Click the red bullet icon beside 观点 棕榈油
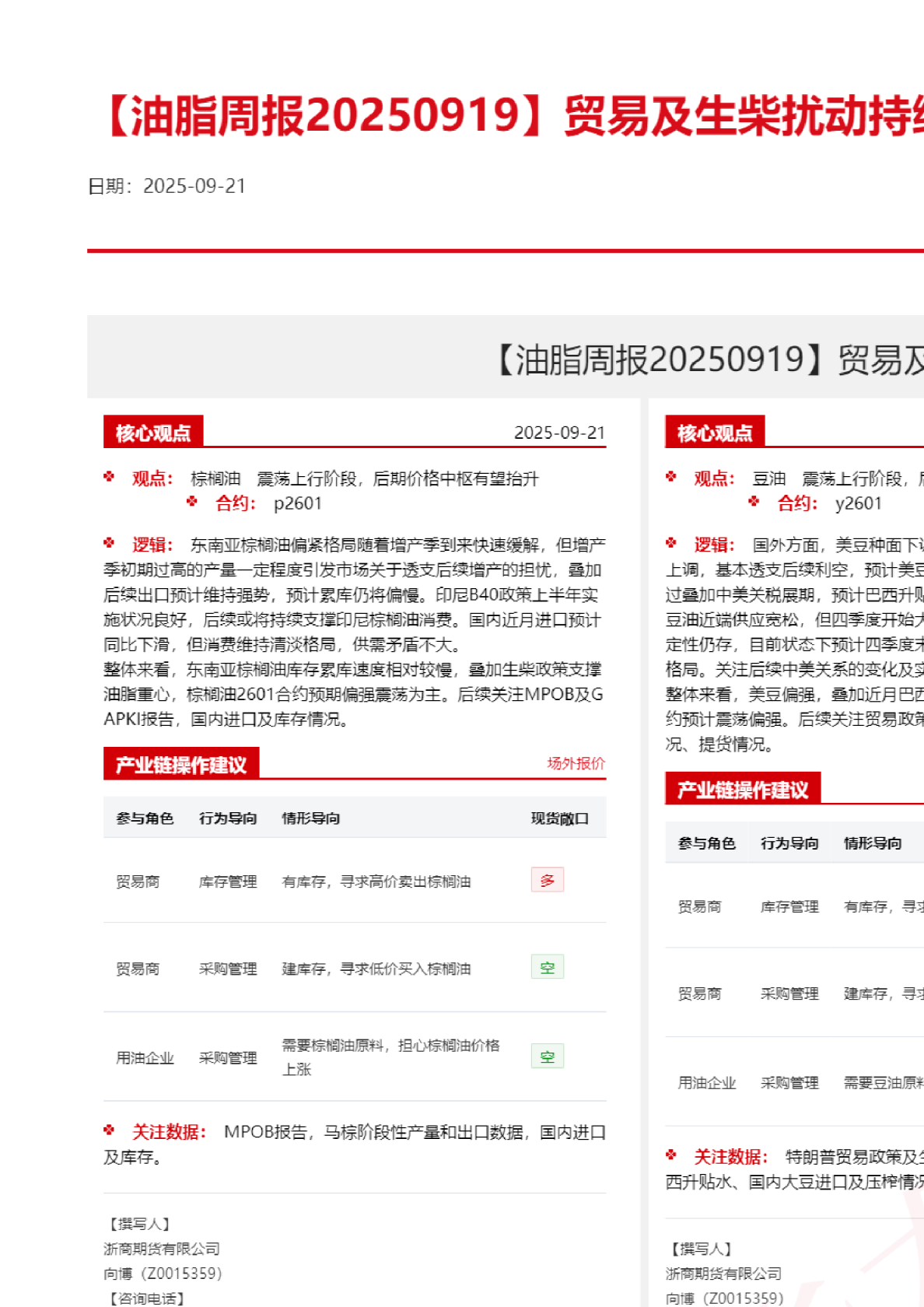 click(x=109, y=477)
